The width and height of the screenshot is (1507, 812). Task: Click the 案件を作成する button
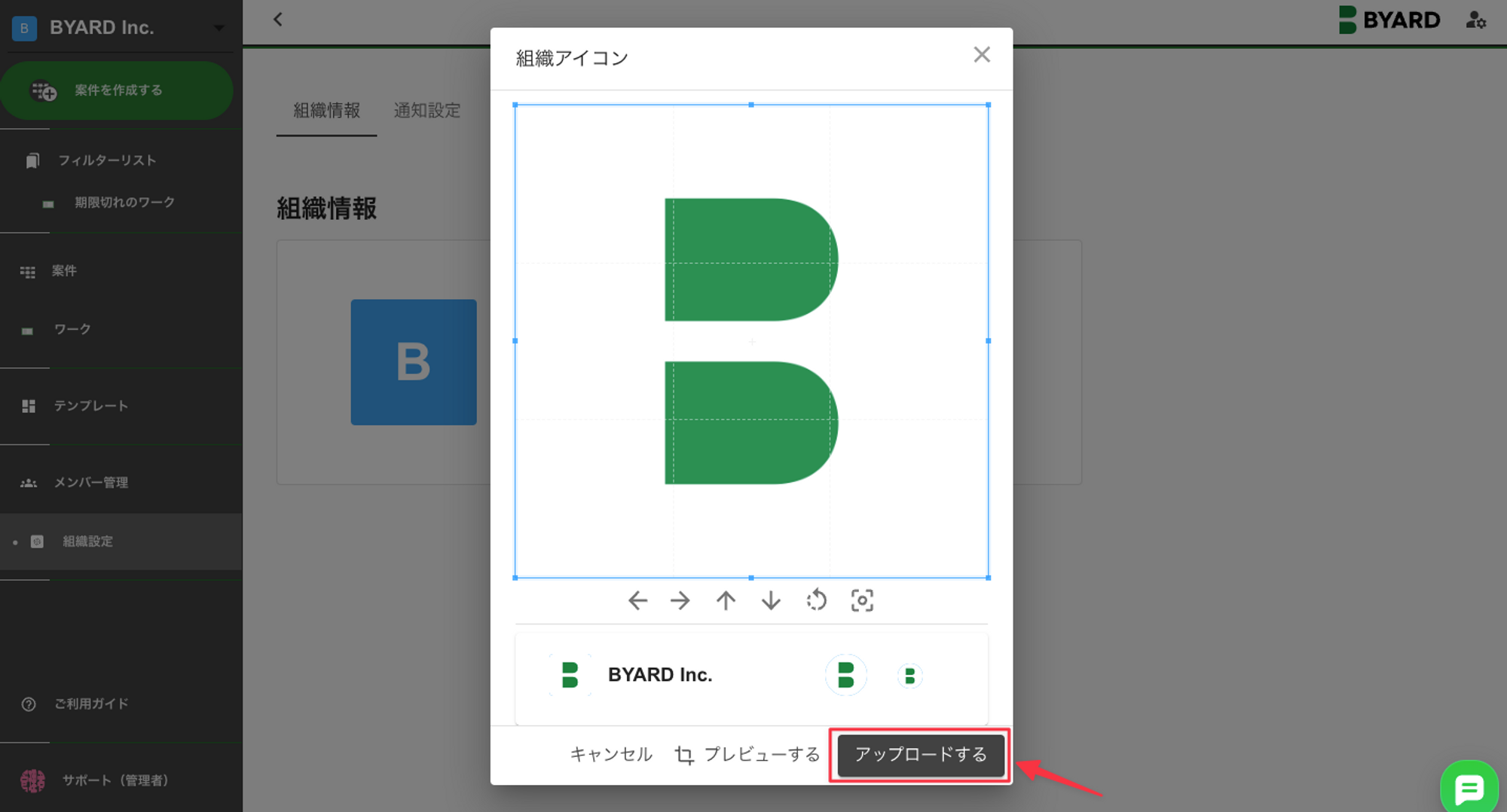(117, 90)
